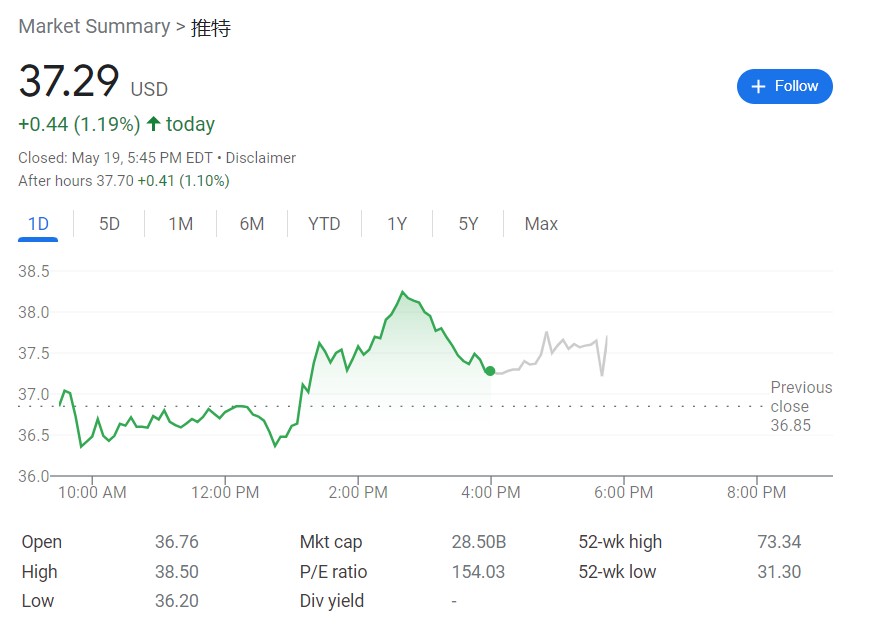The width and height of the screenshot is (883, 635).
Task: Switch to 5Y chart range
Action: point(468,224)
